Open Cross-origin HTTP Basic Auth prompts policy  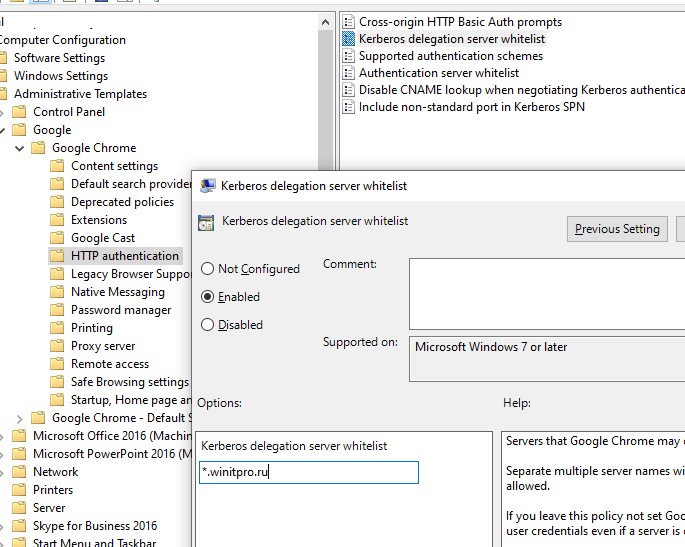point(460,22)
